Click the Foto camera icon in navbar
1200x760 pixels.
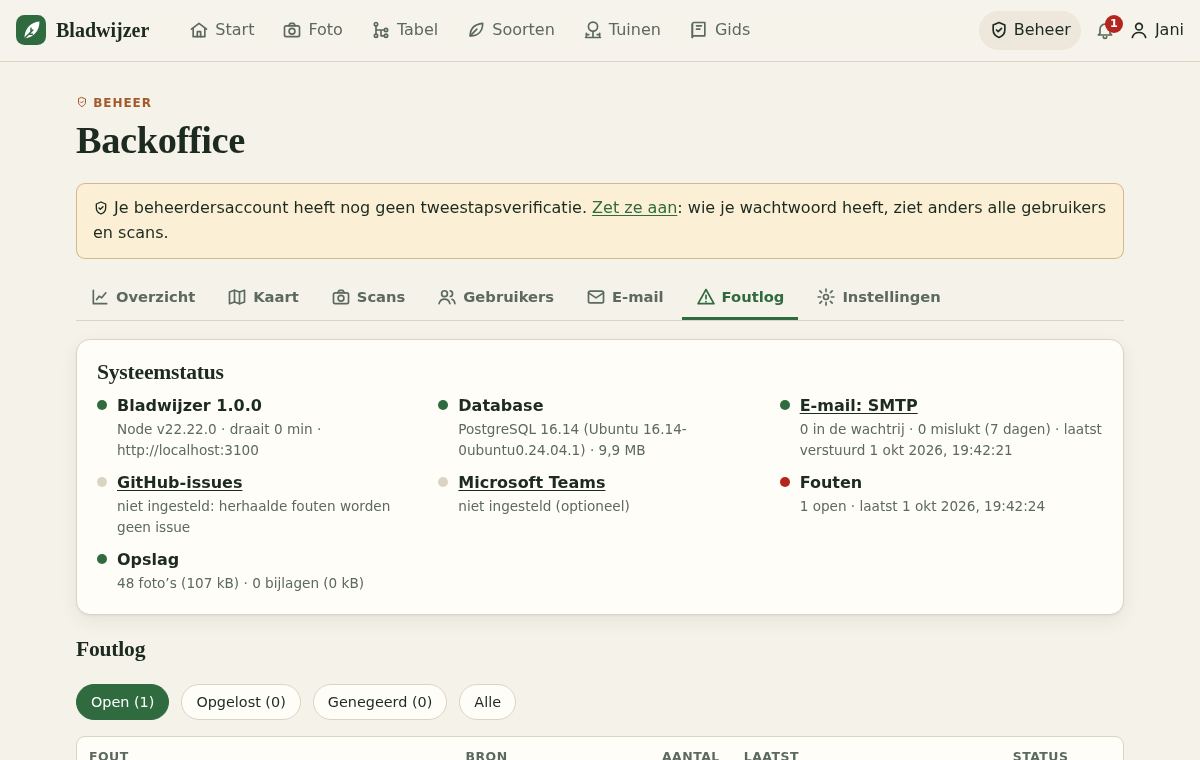(x=292, y=30)
